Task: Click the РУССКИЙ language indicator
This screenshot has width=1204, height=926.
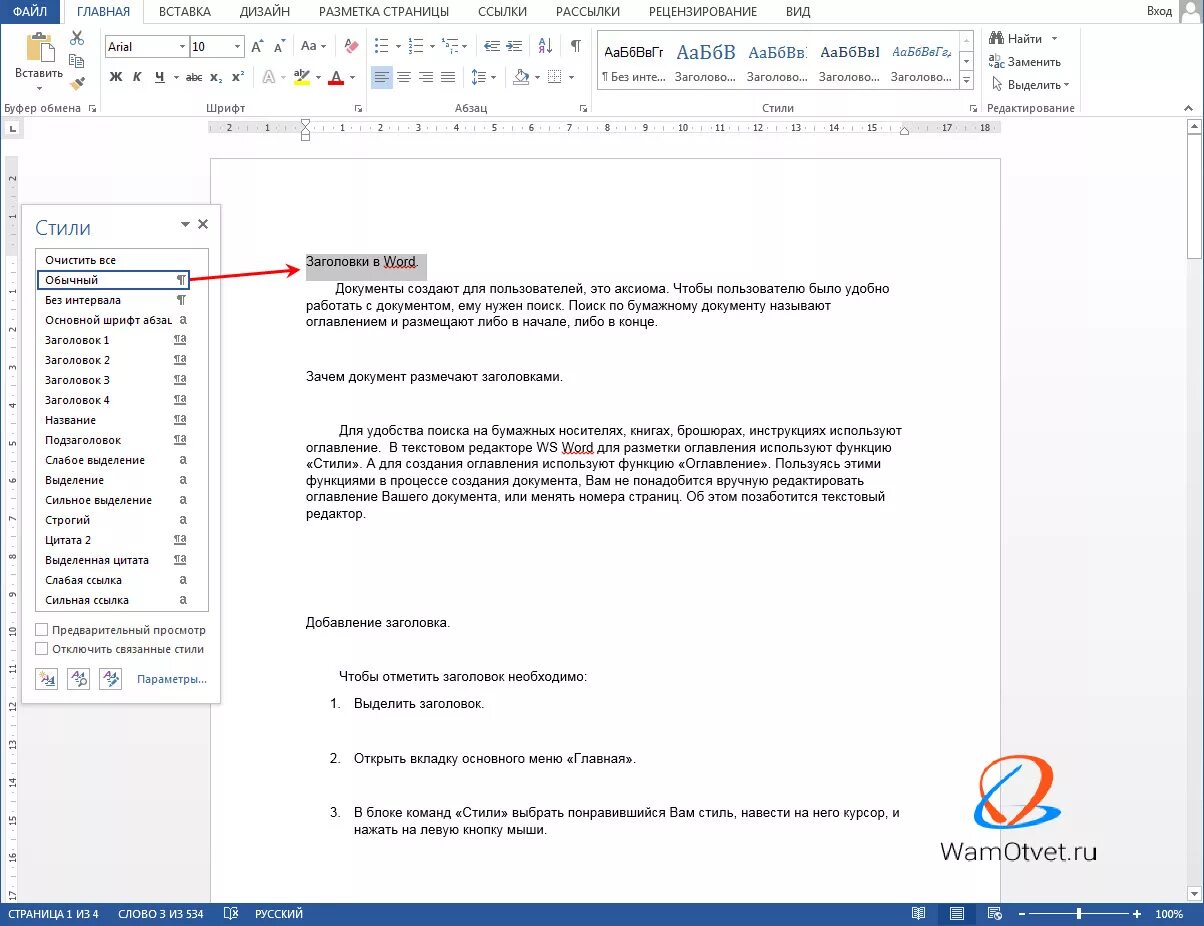Action: pos(279,914)
